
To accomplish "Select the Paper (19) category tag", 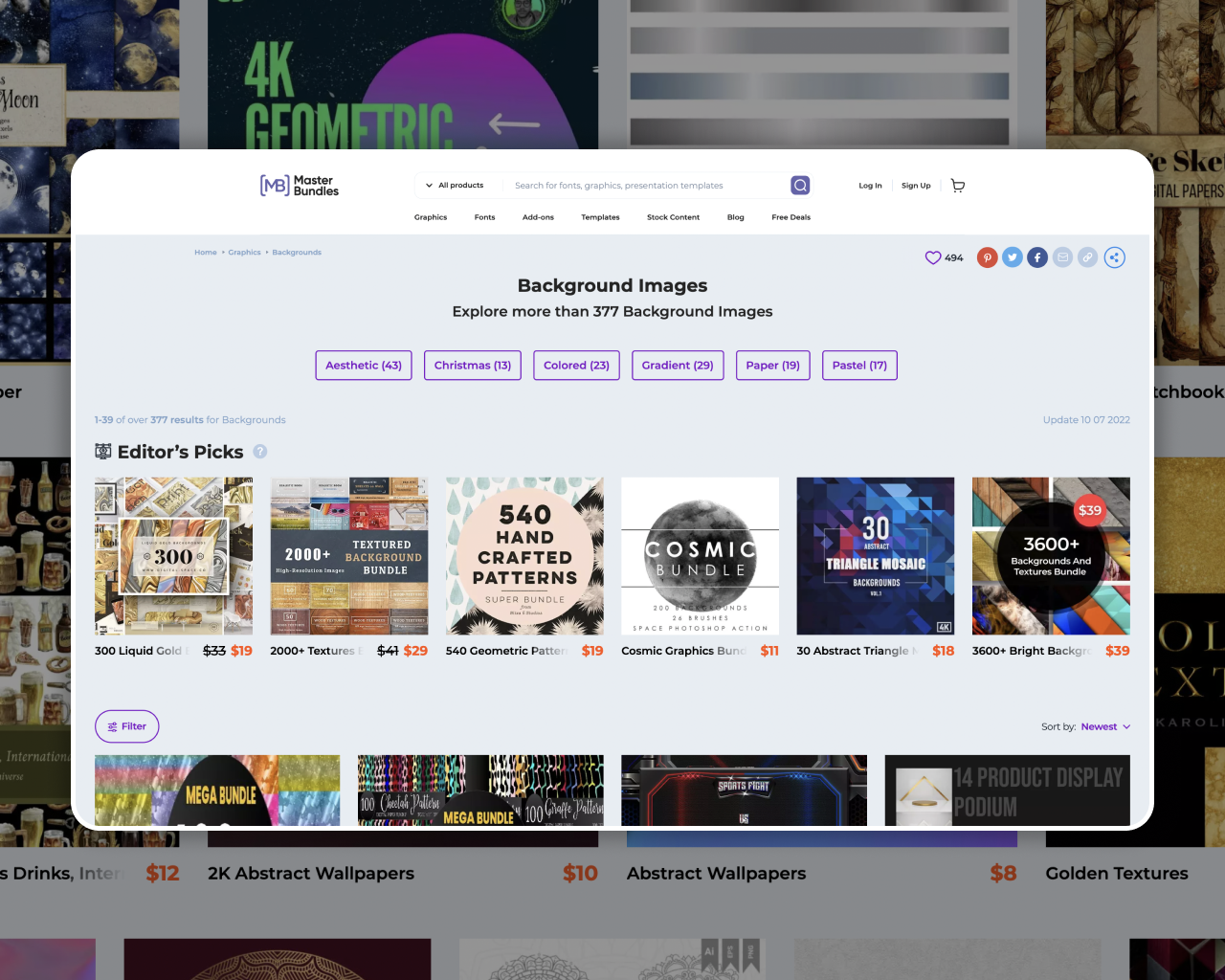I will 773,366.
